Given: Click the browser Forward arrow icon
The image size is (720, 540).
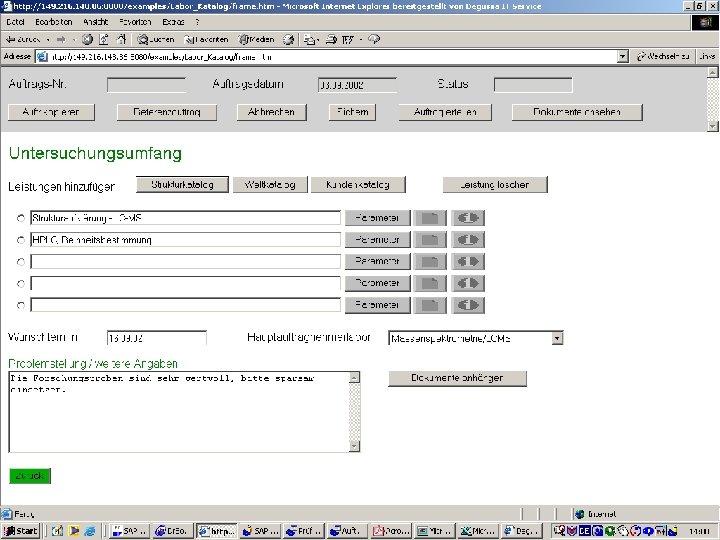Looking at the screenshot, I should tap(61, 39).
